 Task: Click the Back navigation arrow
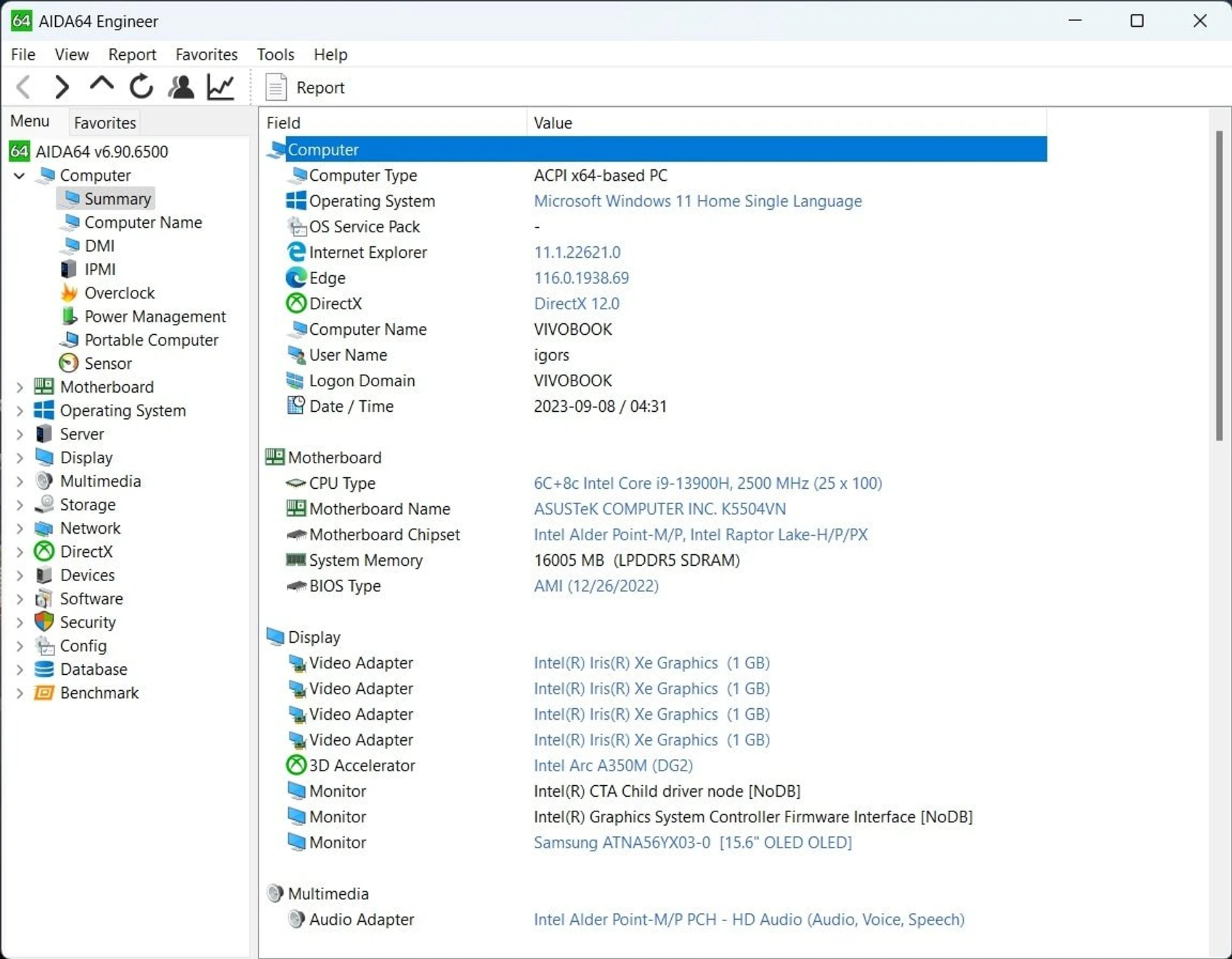tap(24, 87)
